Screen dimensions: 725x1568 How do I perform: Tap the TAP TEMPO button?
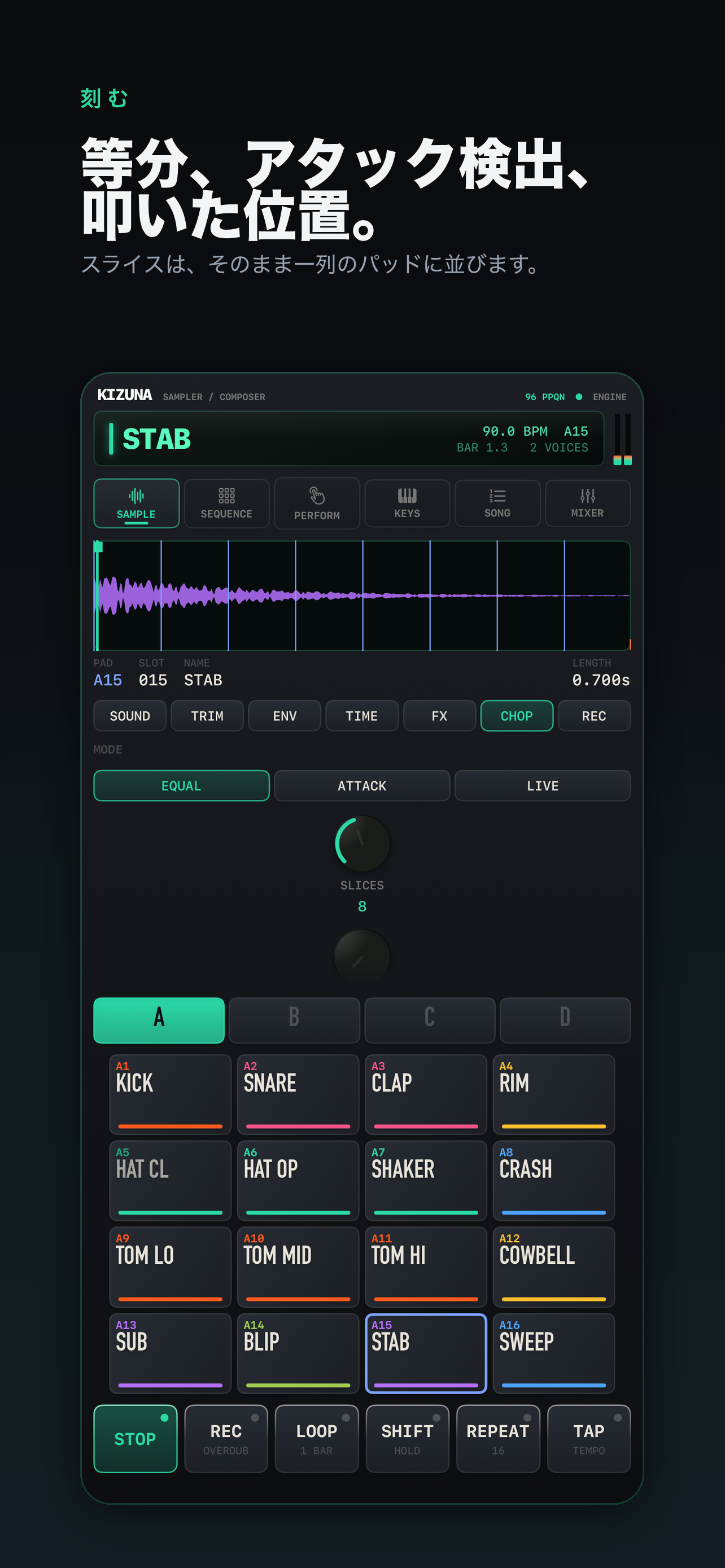pyautogui.click(x=589, y=1439)
